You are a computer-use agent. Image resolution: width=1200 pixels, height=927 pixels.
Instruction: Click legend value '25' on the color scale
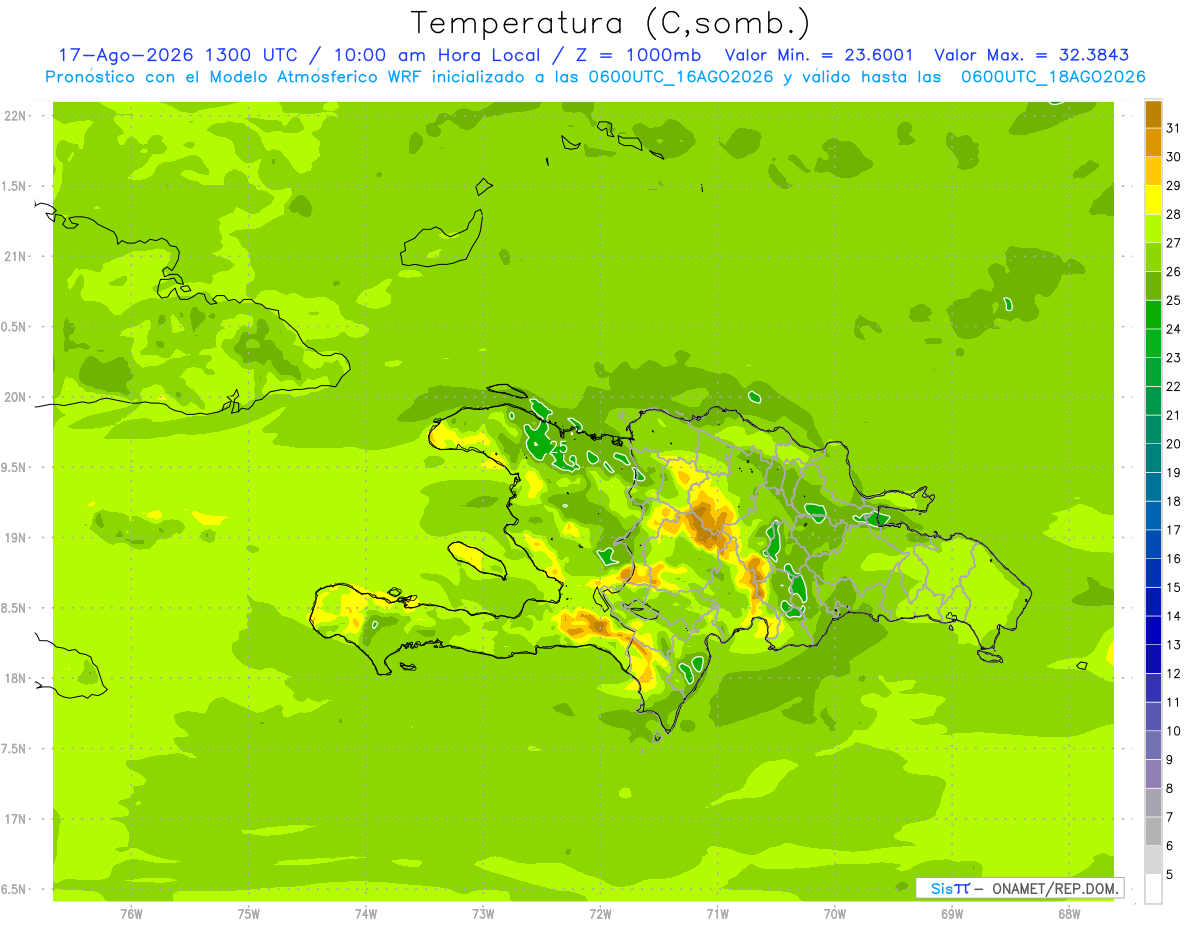[1173, 300]
